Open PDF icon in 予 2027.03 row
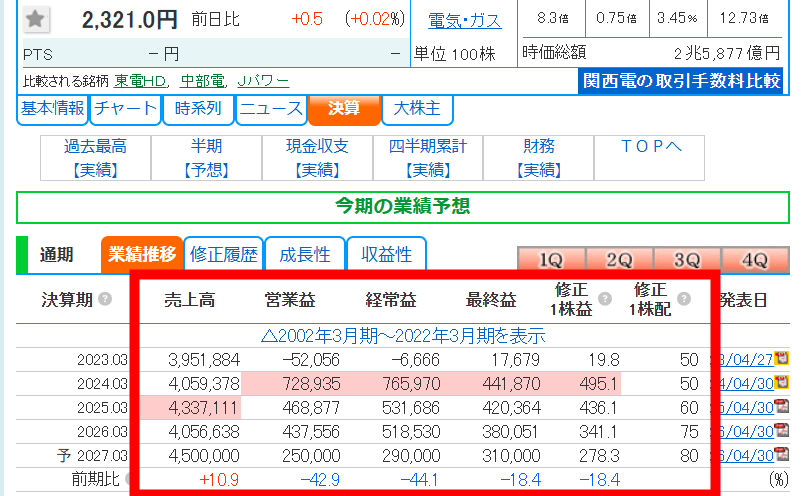The width and height of the screenshot is (805, 496). tap(781, 454)
